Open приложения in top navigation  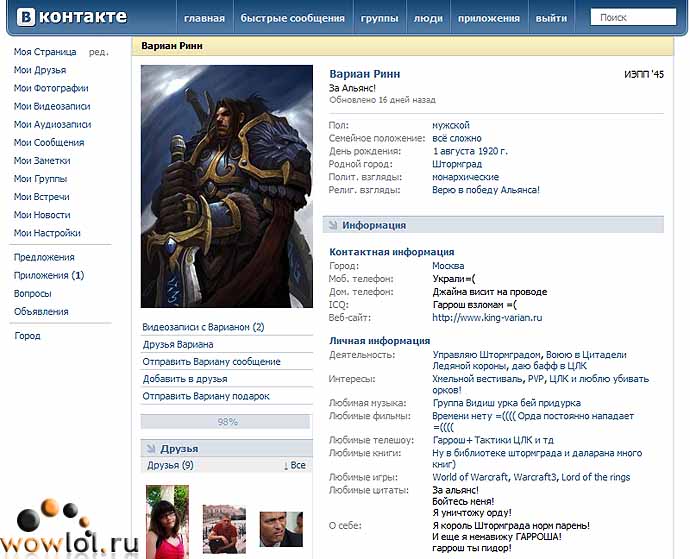(489, 18)
